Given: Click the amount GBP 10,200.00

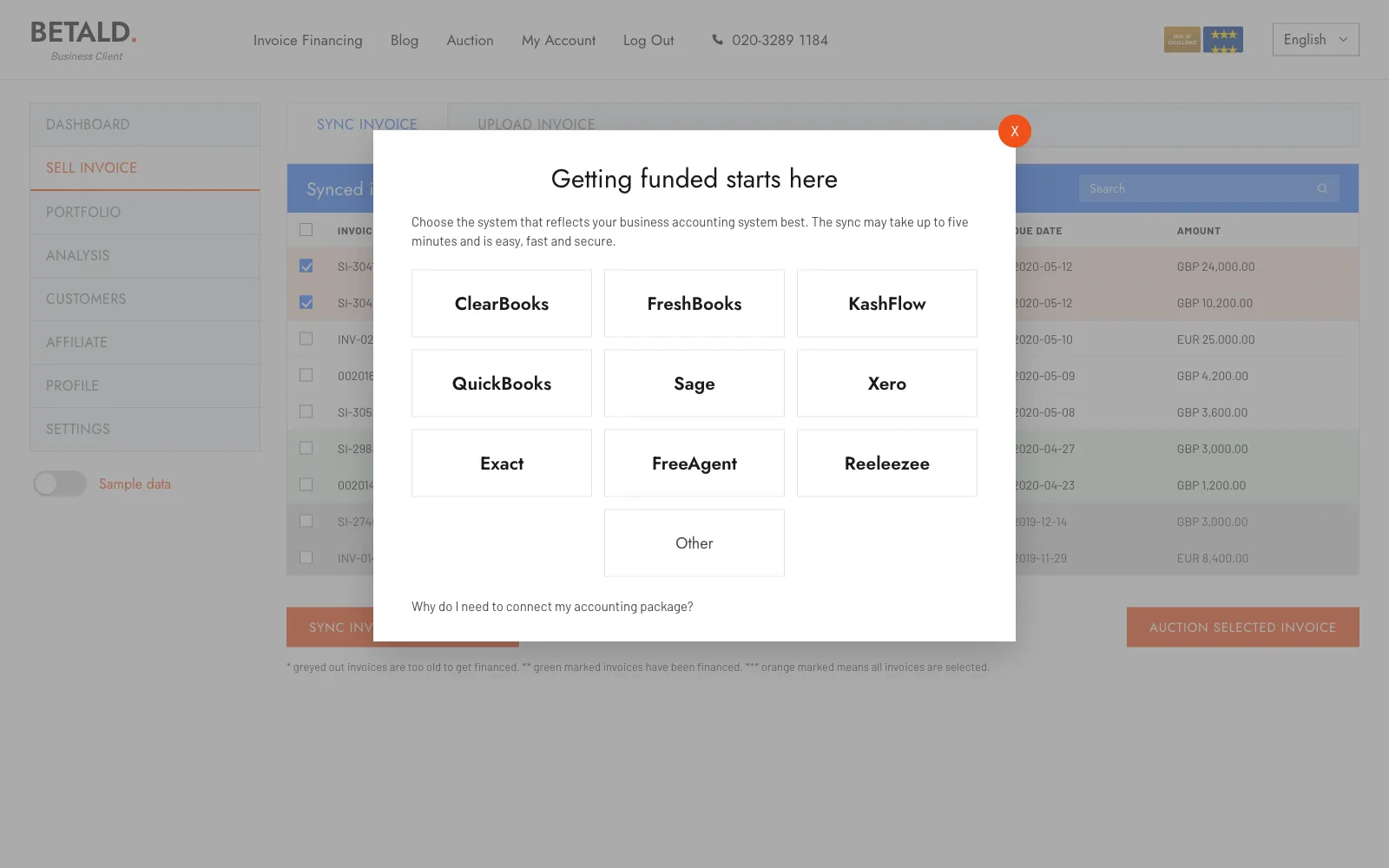Looking at the screenshot, I should [1215, 303].
